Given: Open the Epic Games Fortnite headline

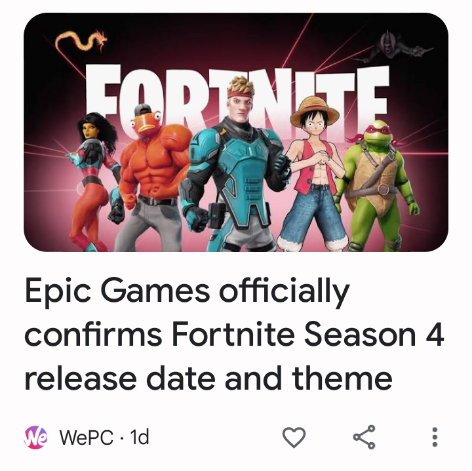Looking at the screenshot, I should (x=234, y=334).
